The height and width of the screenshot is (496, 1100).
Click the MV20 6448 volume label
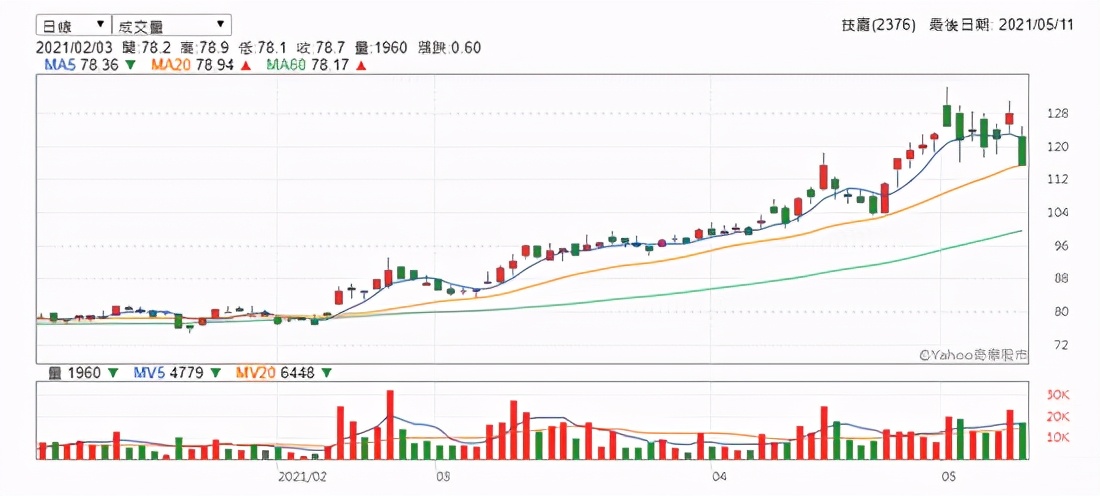[x=276, y=373]
